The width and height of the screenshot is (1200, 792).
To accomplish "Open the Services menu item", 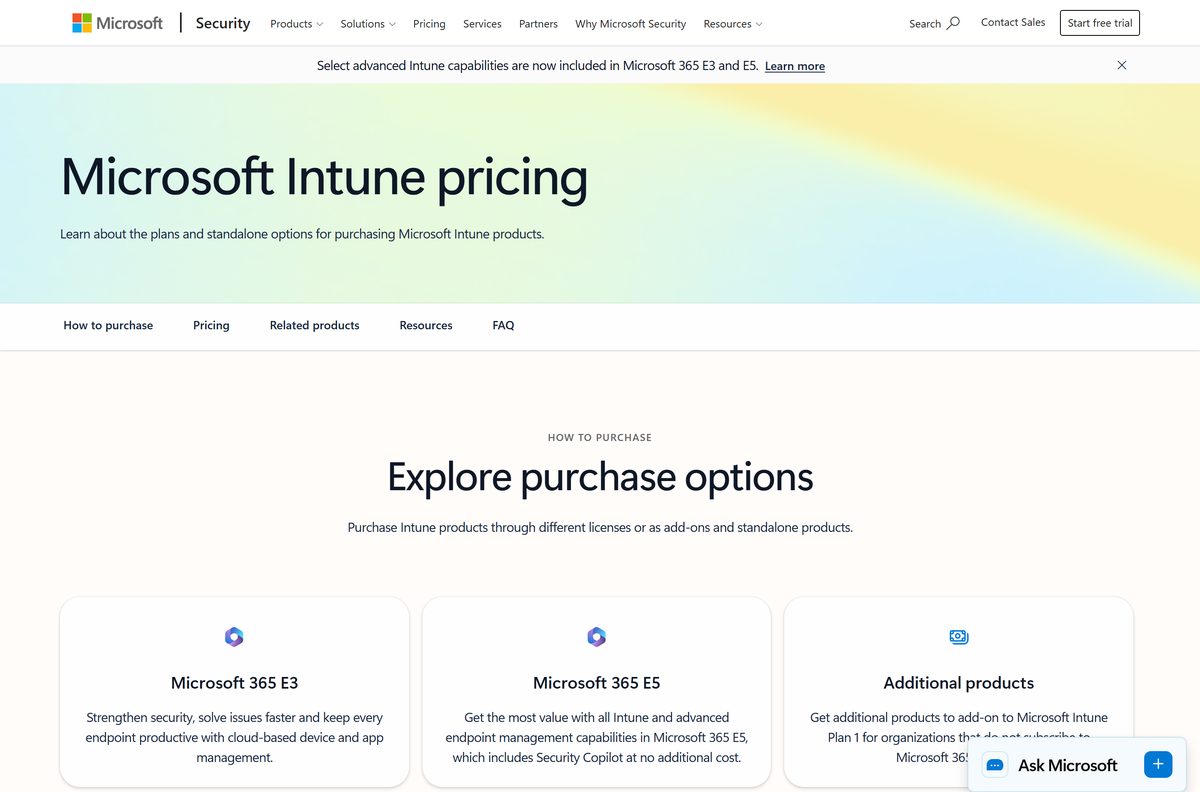I will pyautogui.click(x=482, y=23).
